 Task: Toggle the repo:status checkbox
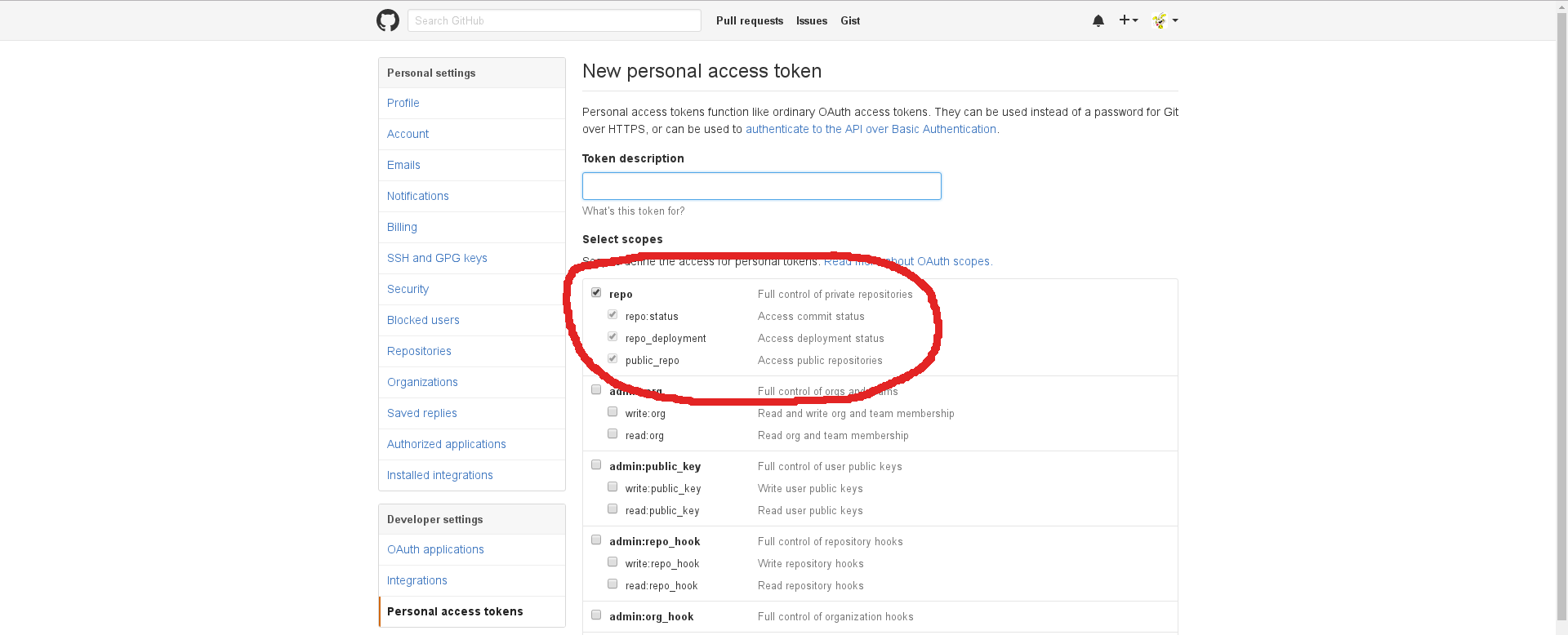612,314
